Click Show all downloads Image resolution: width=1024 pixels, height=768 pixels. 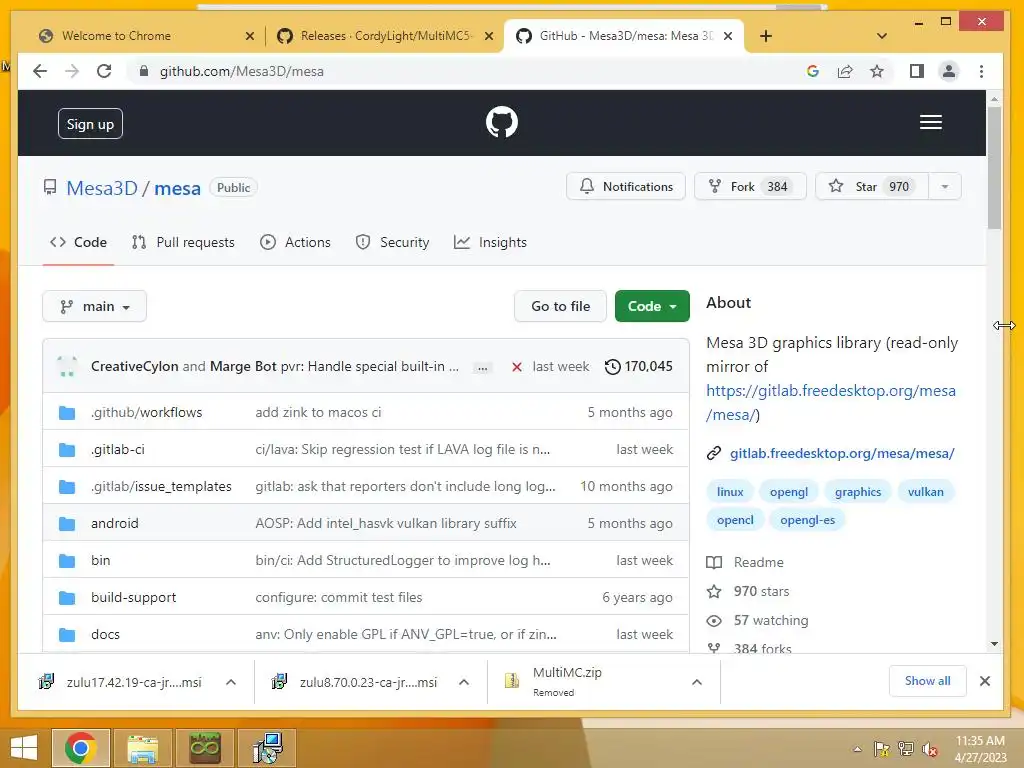[927, 681]
